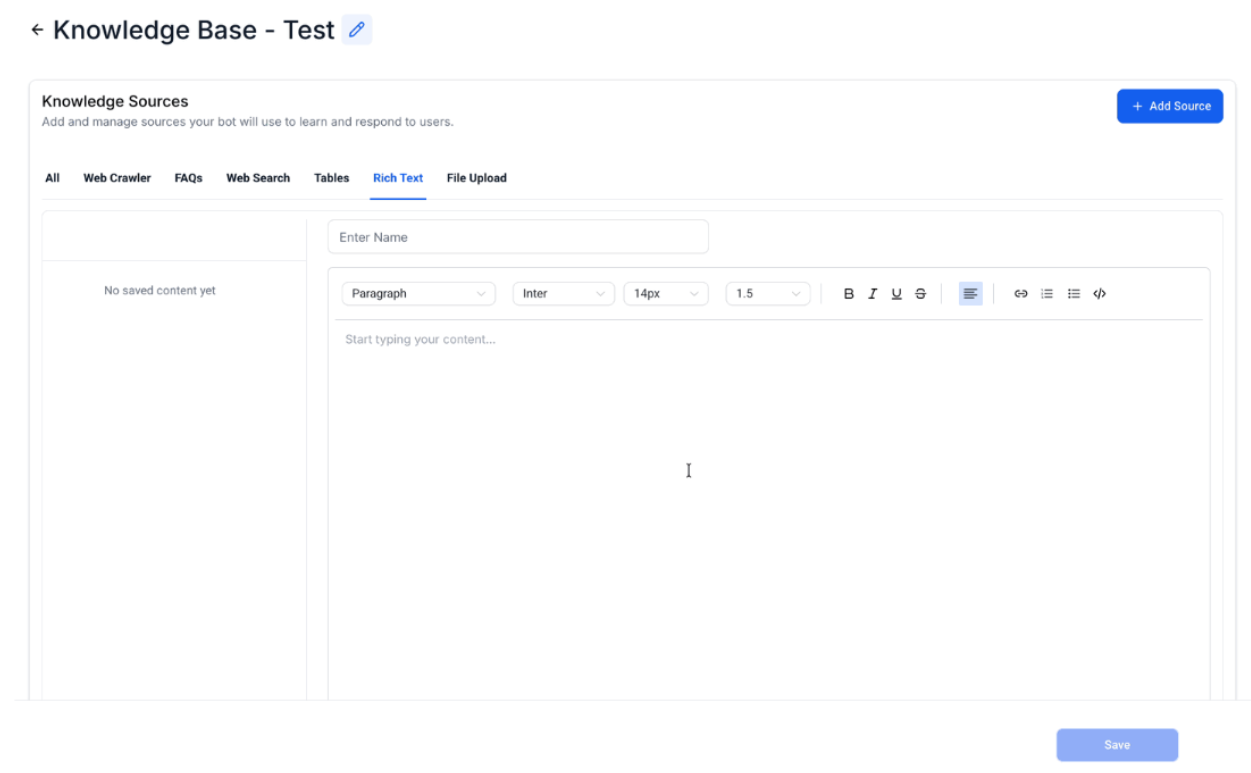This screenshot has width=1251, height=773.
Task: Open the Inter font family dropdown
Action: pyautogui.click(x=563, y=294)
